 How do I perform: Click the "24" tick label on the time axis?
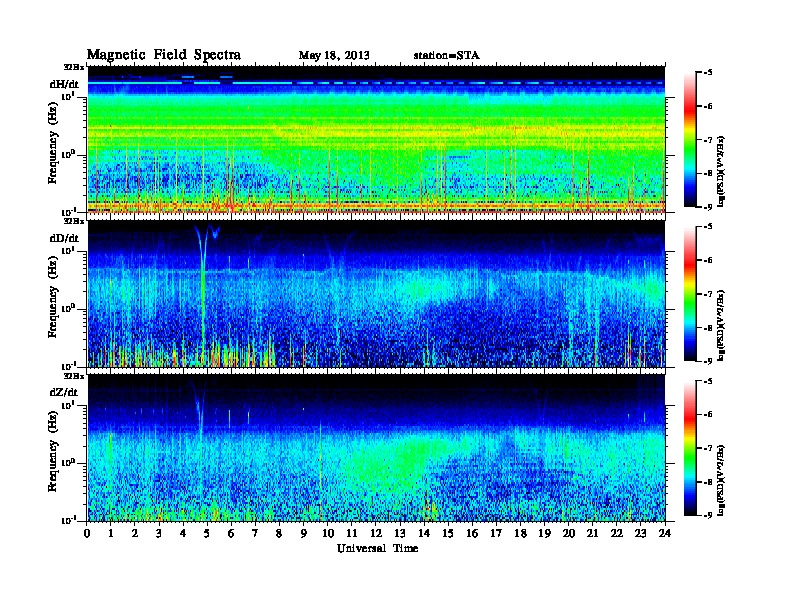665,533
